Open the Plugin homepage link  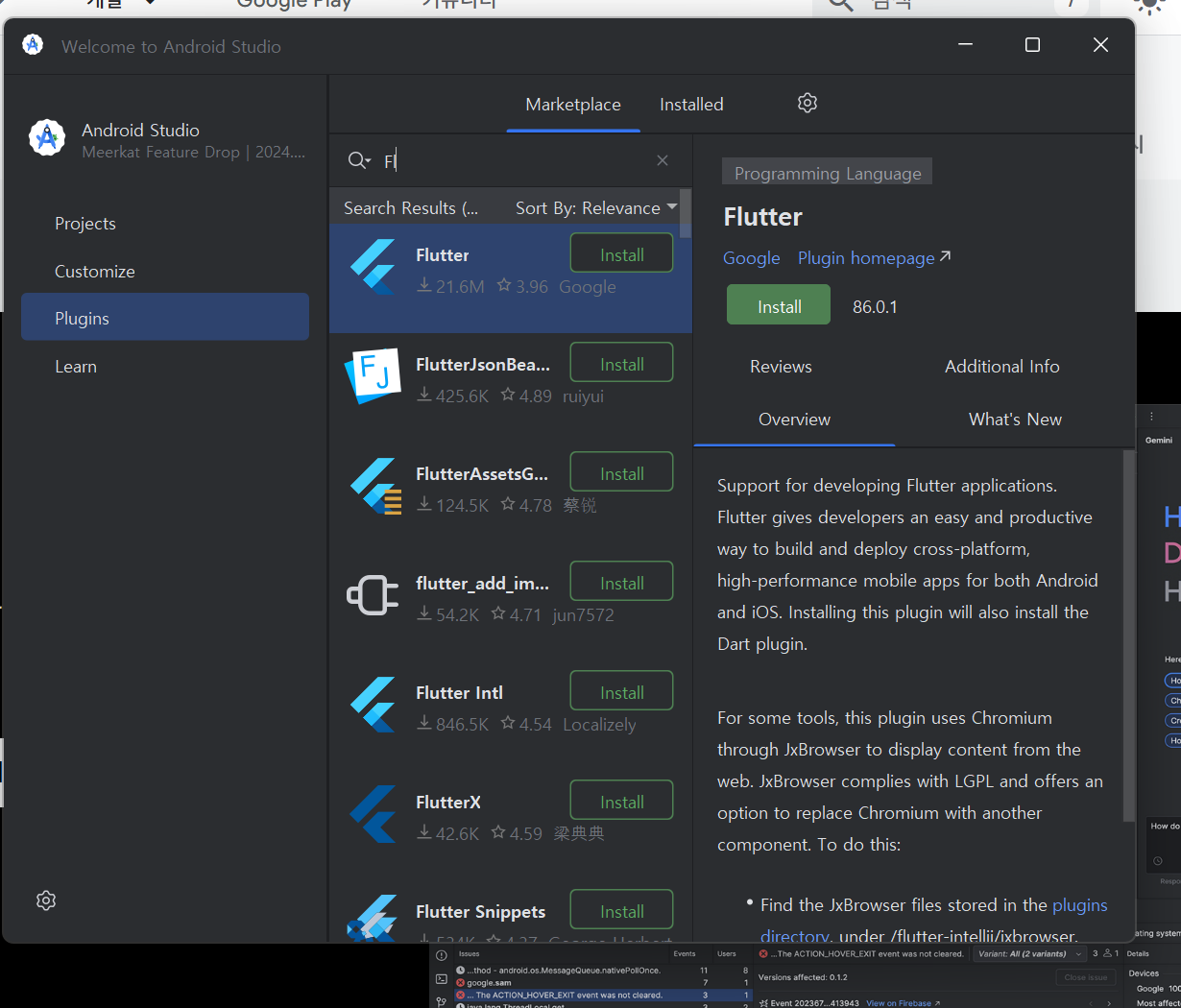pos(874,257)
